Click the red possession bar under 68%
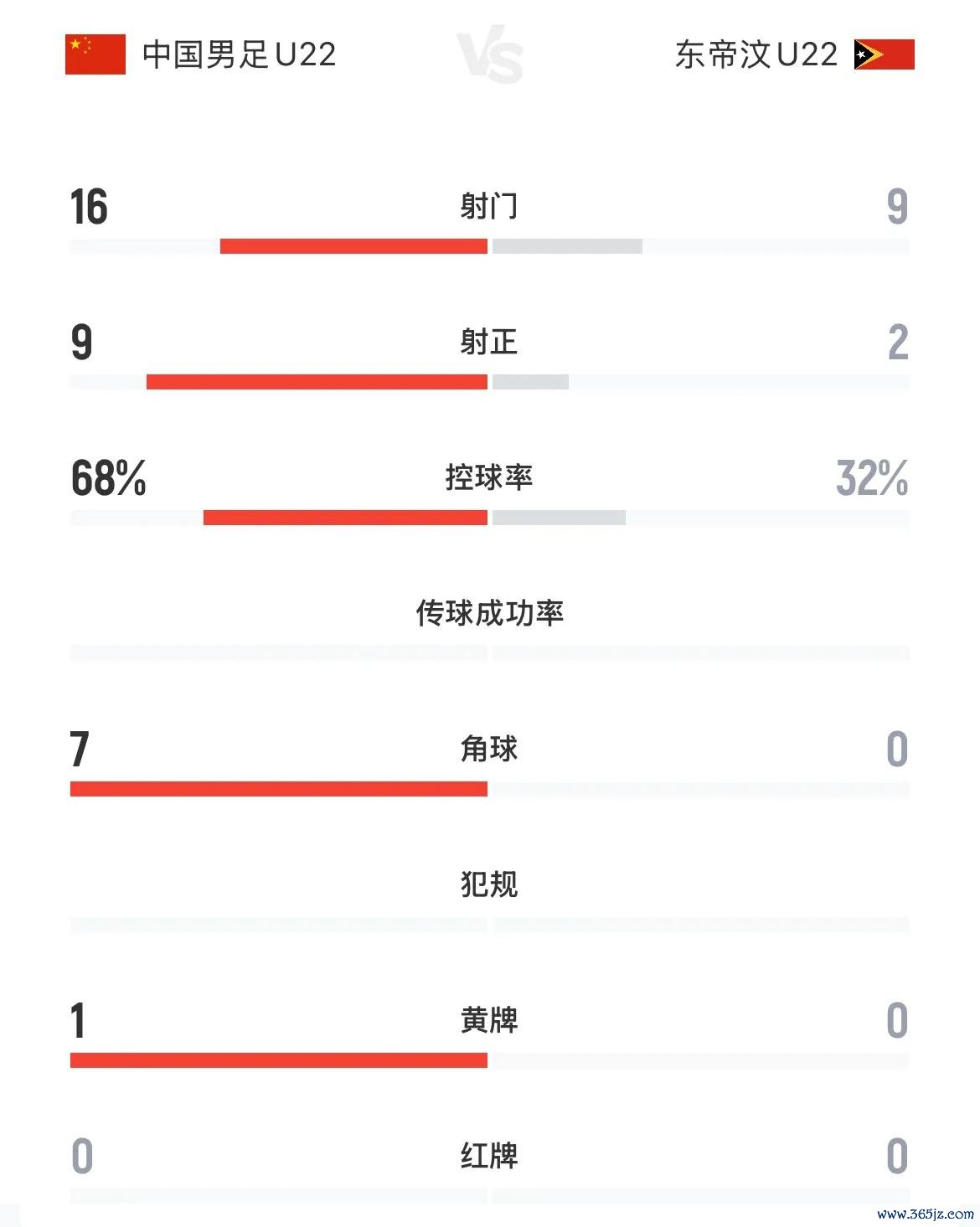The width and height of the screenshot is (980, 1227). [x=345, y=518]
